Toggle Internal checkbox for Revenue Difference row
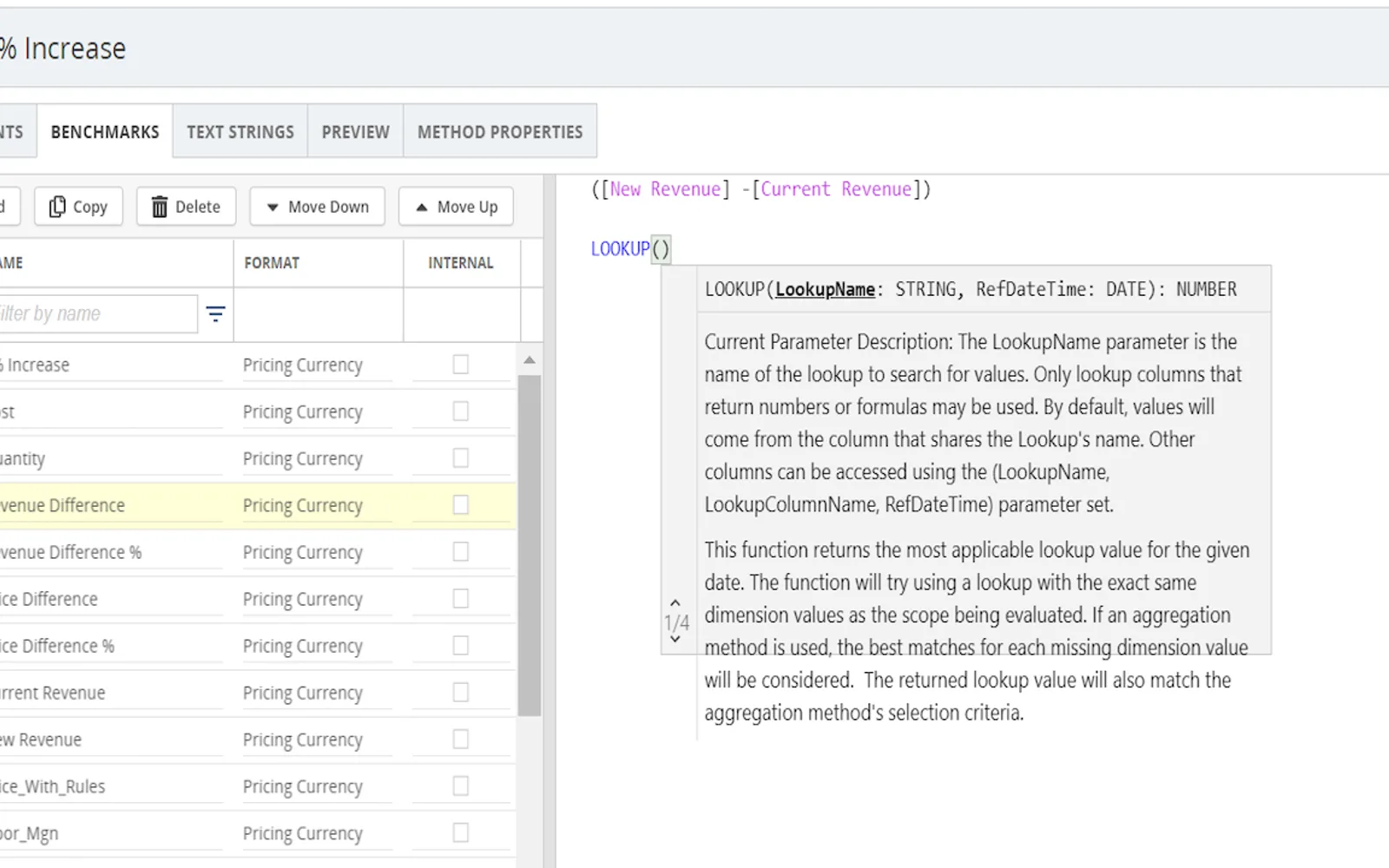The width and height of the screenshot is (1389, 868). [461, 505]
